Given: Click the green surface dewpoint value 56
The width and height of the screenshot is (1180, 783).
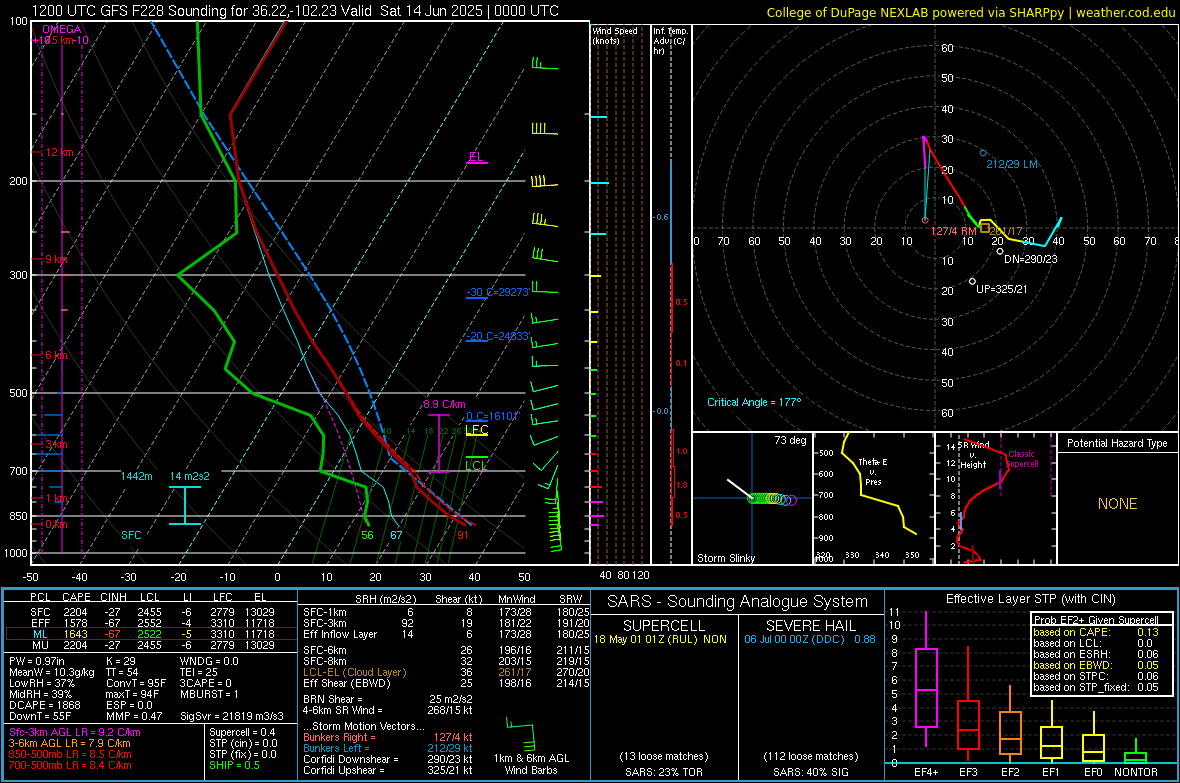Looking at the screenshot, I should tap(367, 535).
